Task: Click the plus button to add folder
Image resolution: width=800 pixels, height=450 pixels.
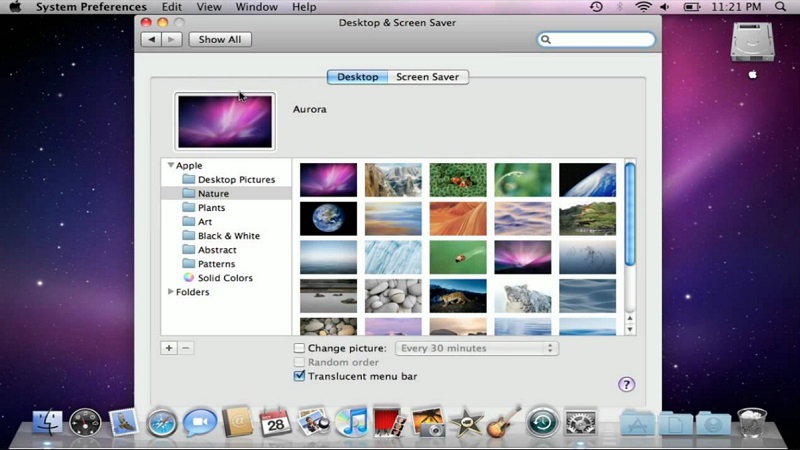Action: (x=169, y=348)
